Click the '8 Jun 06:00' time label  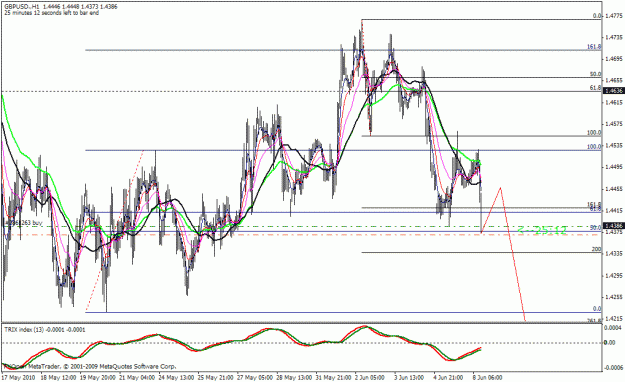tap(488, 377)
